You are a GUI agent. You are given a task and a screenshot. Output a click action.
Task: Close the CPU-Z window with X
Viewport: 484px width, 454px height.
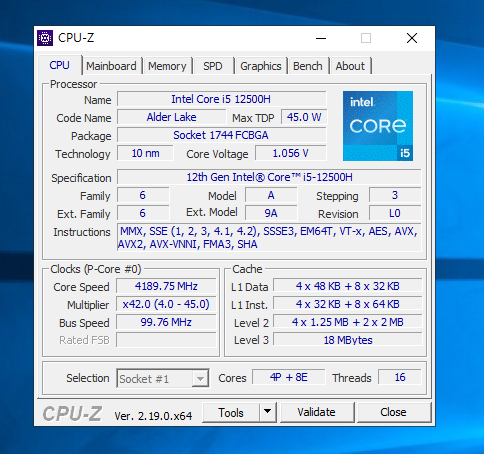click(412, 38)
